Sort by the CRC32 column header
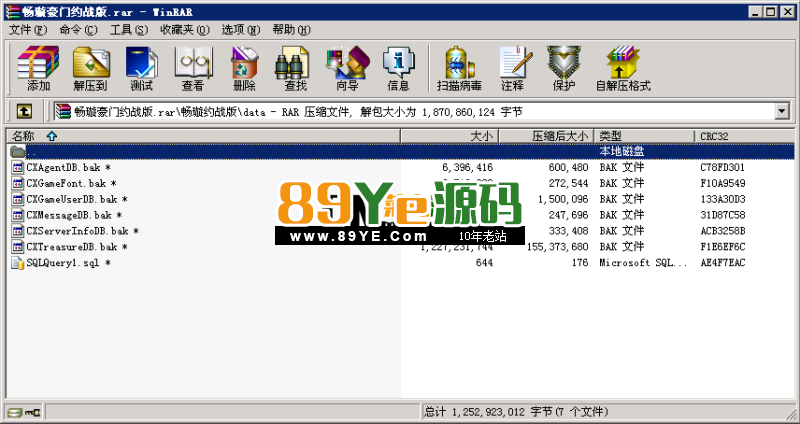Viewport: 800px width, 424px height. click(x=744, y=136)
